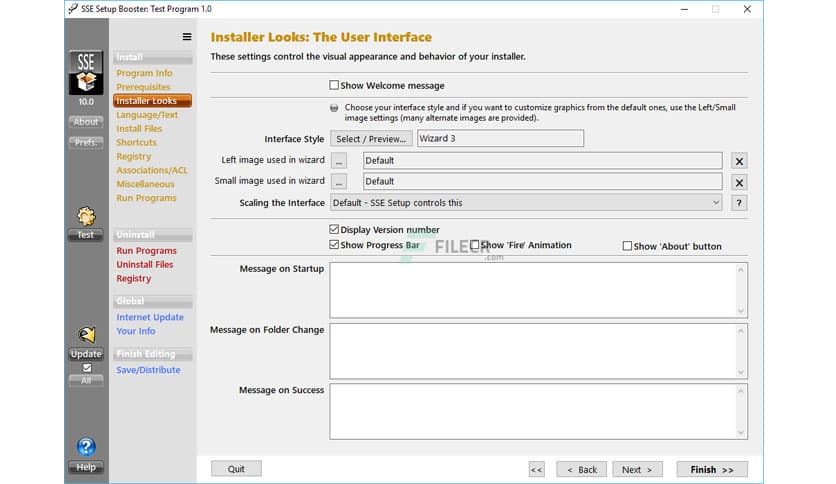
Task: Toggle the checkbox under Update in the sidebar
Action: pyautogui.click(x=86, y=367)
